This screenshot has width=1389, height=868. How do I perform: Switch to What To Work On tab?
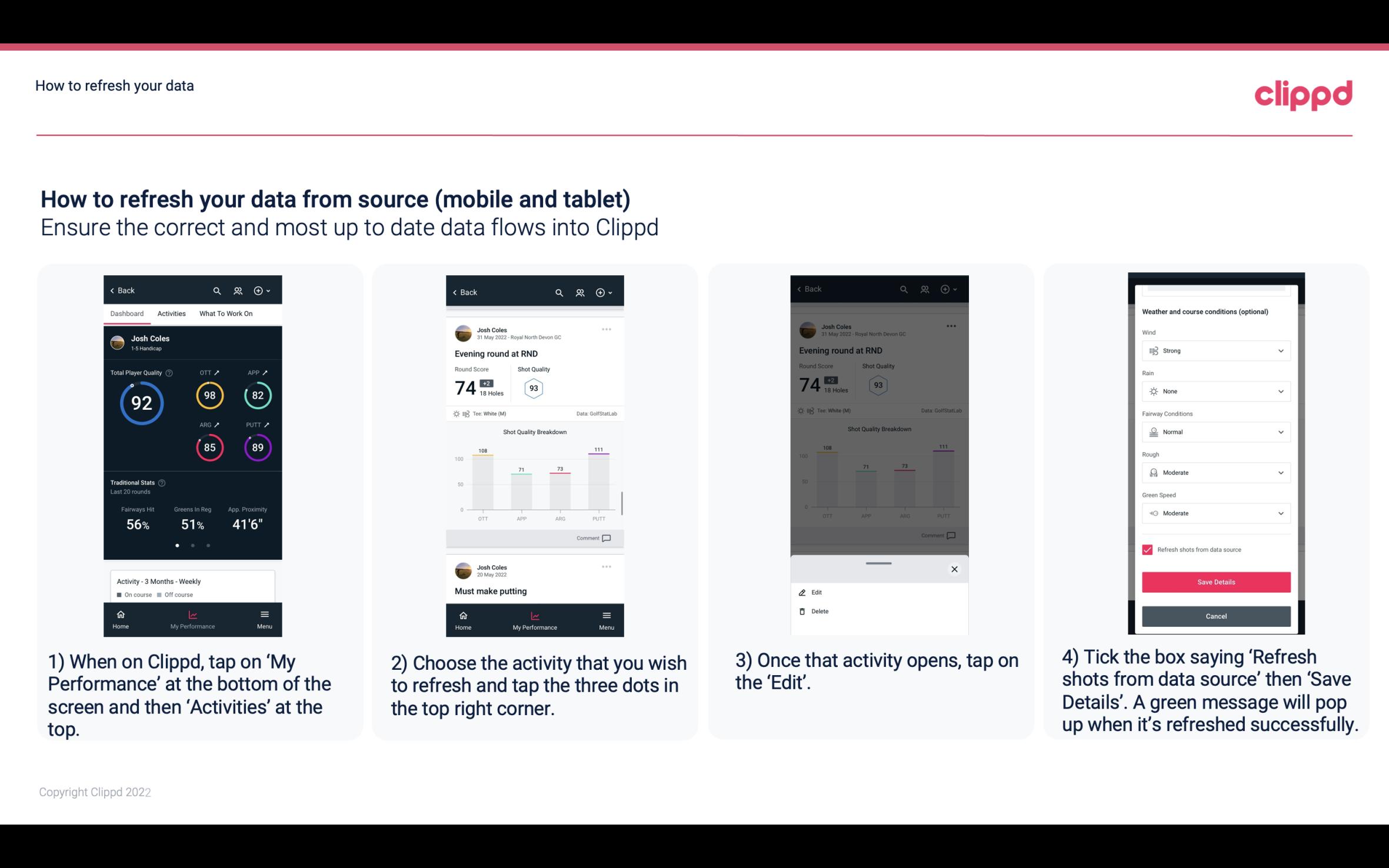point(225,313)
